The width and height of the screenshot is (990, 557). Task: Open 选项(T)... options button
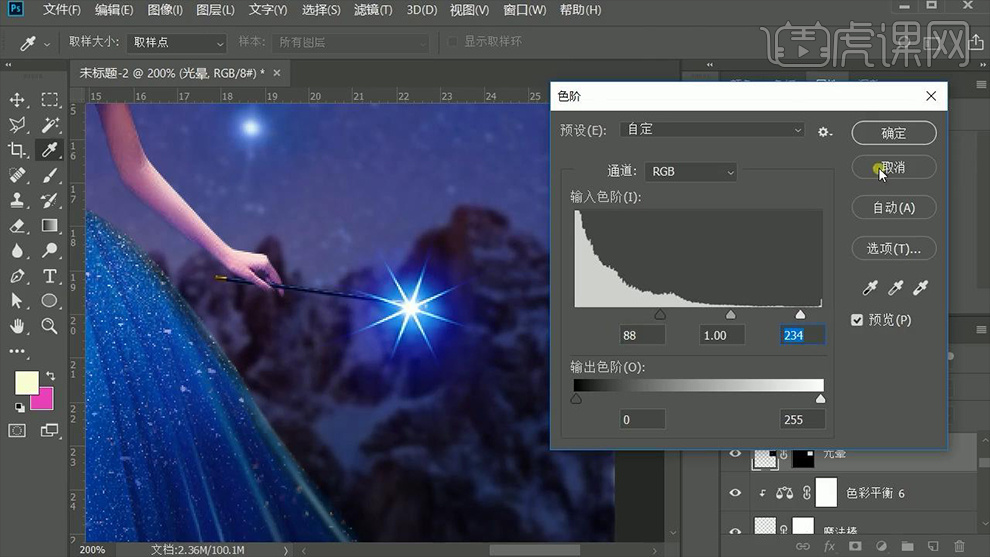pos(893,248)
